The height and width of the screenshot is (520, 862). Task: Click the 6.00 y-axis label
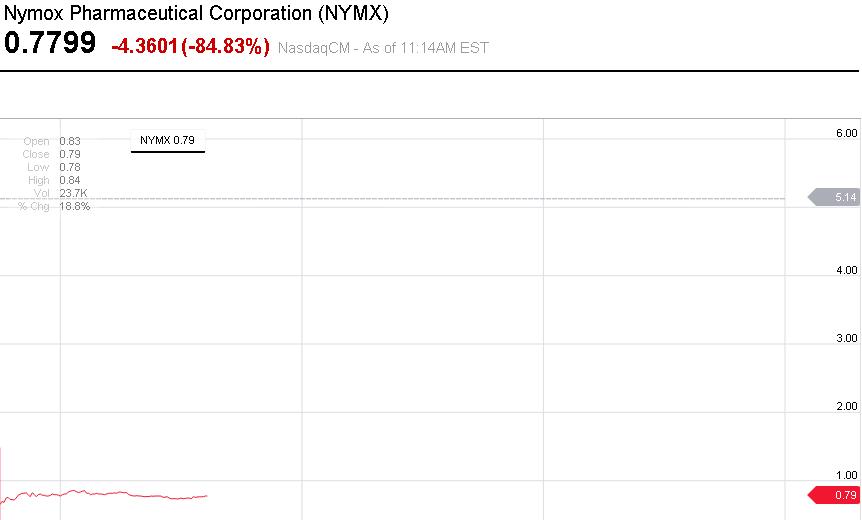pyautogui.click(x=846, y=133)
